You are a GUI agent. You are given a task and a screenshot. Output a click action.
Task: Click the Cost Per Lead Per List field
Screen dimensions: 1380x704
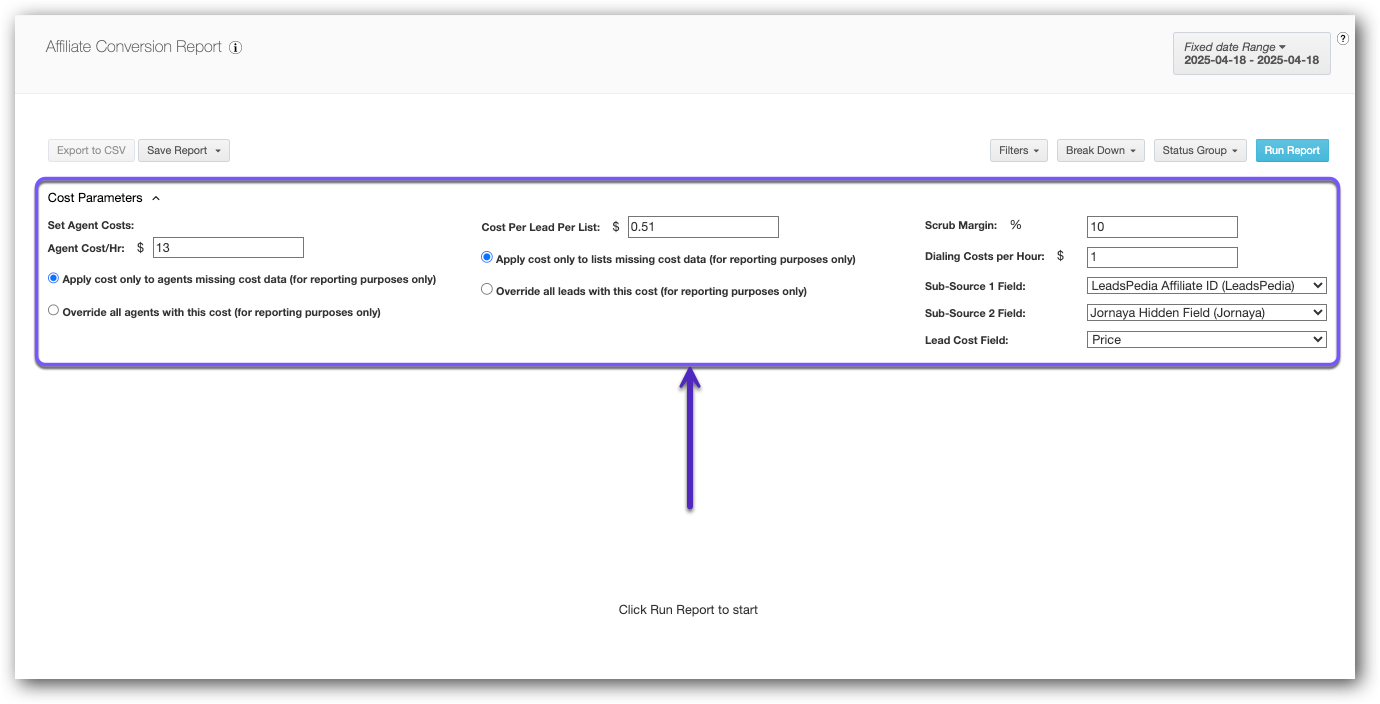click(703, 227)
